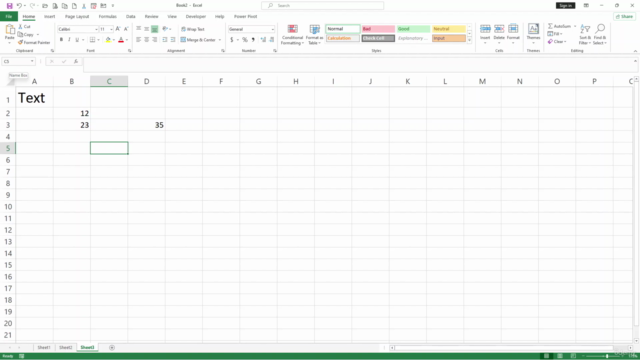Click the red Font Color swatch
Viewport: 640px width, 360px height.
(x=121, y=40)
